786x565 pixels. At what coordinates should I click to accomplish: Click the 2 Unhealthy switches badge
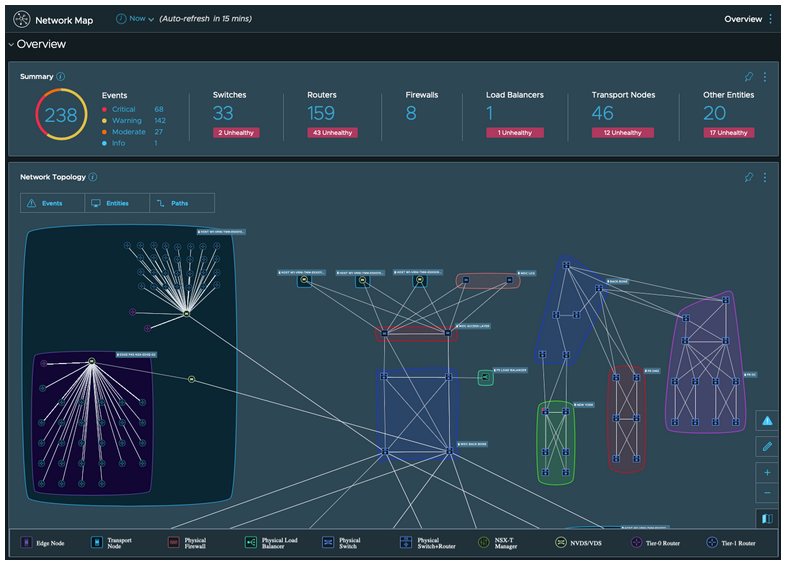(236, 132)
